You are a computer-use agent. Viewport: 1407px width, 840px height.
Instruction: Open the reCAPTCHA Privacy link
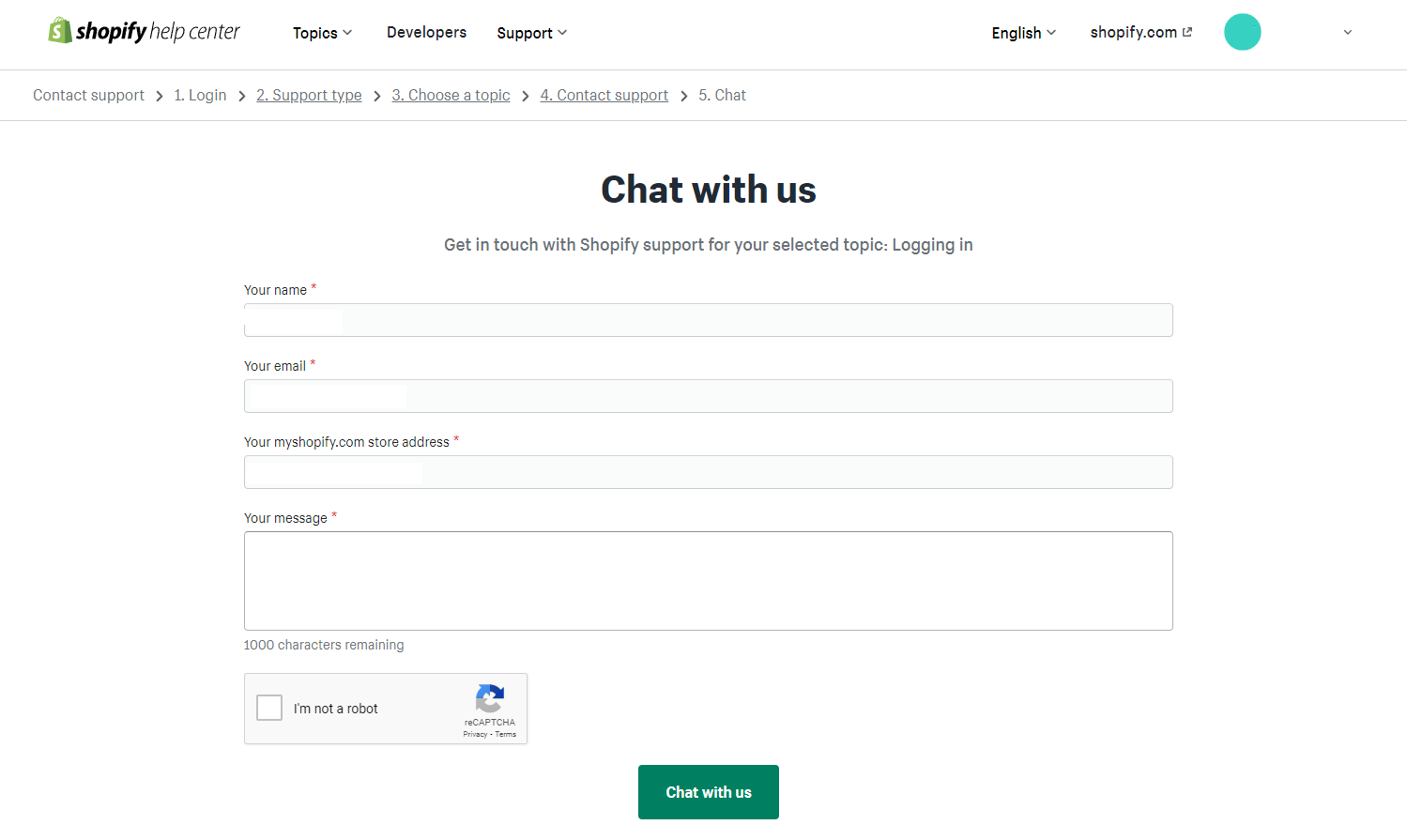click(475, 734)
